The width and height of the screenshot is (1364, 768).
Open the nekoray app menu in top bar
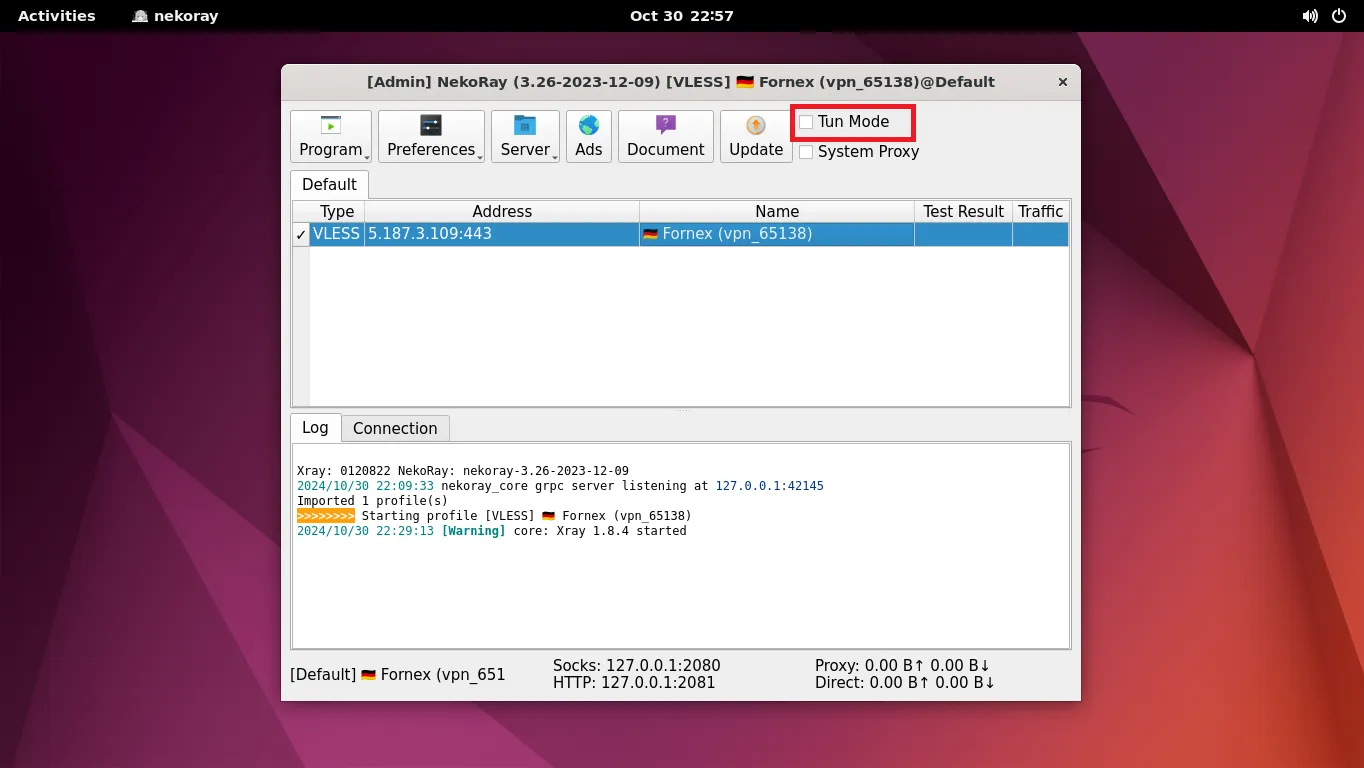coord(175,16)
